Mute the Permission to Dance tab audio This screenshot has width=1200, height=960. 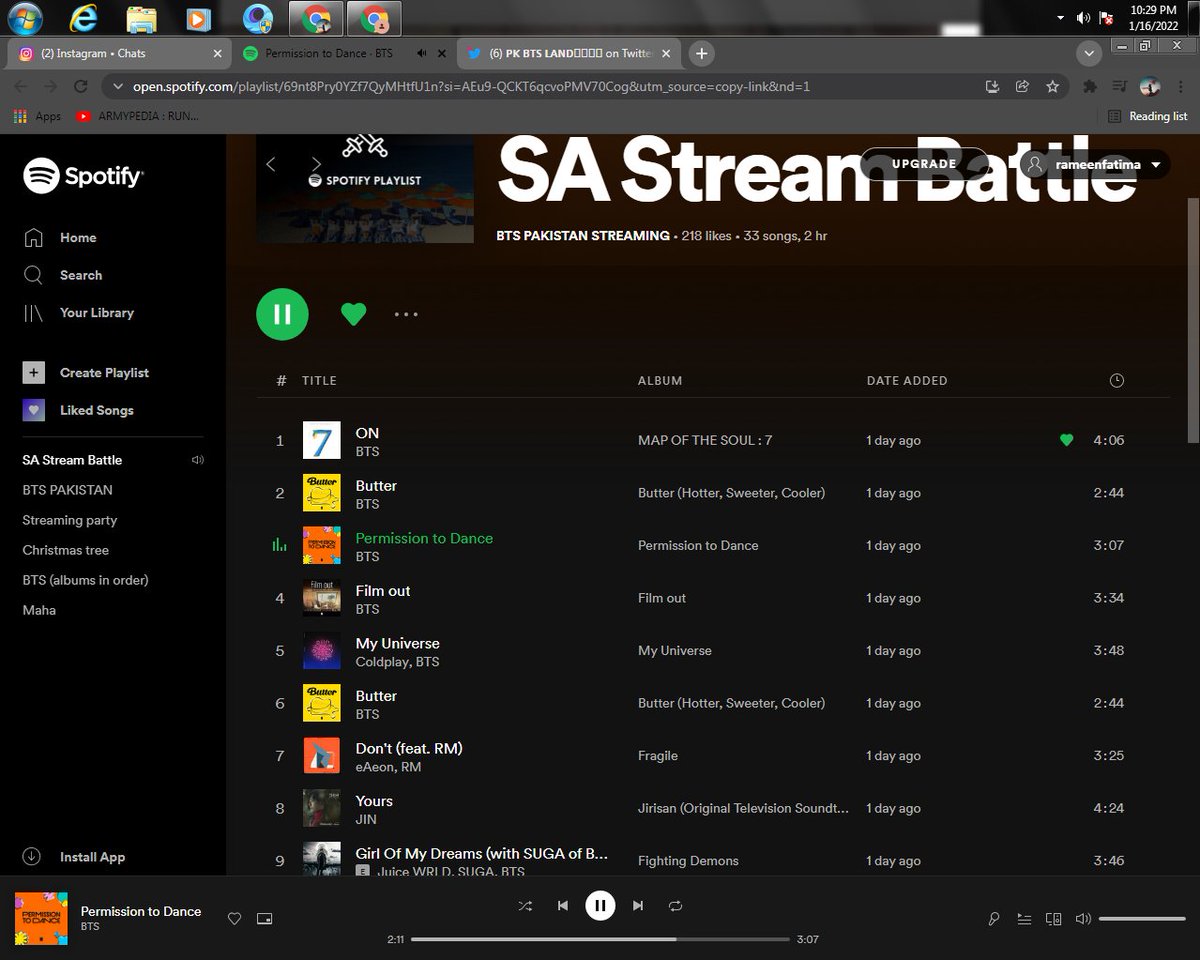click(421, 53)
